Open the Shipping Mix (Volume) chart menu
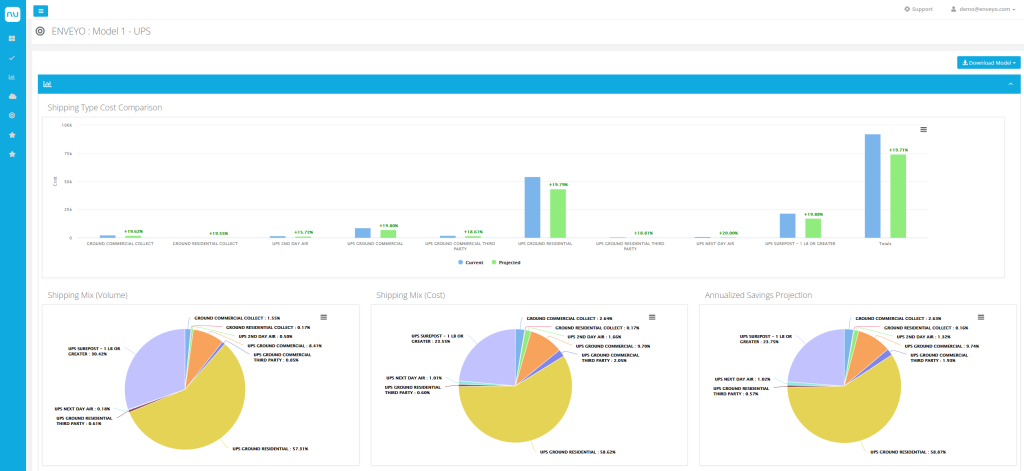Image resolution: width=1024 pixels, height=471 pixels. 323,316
